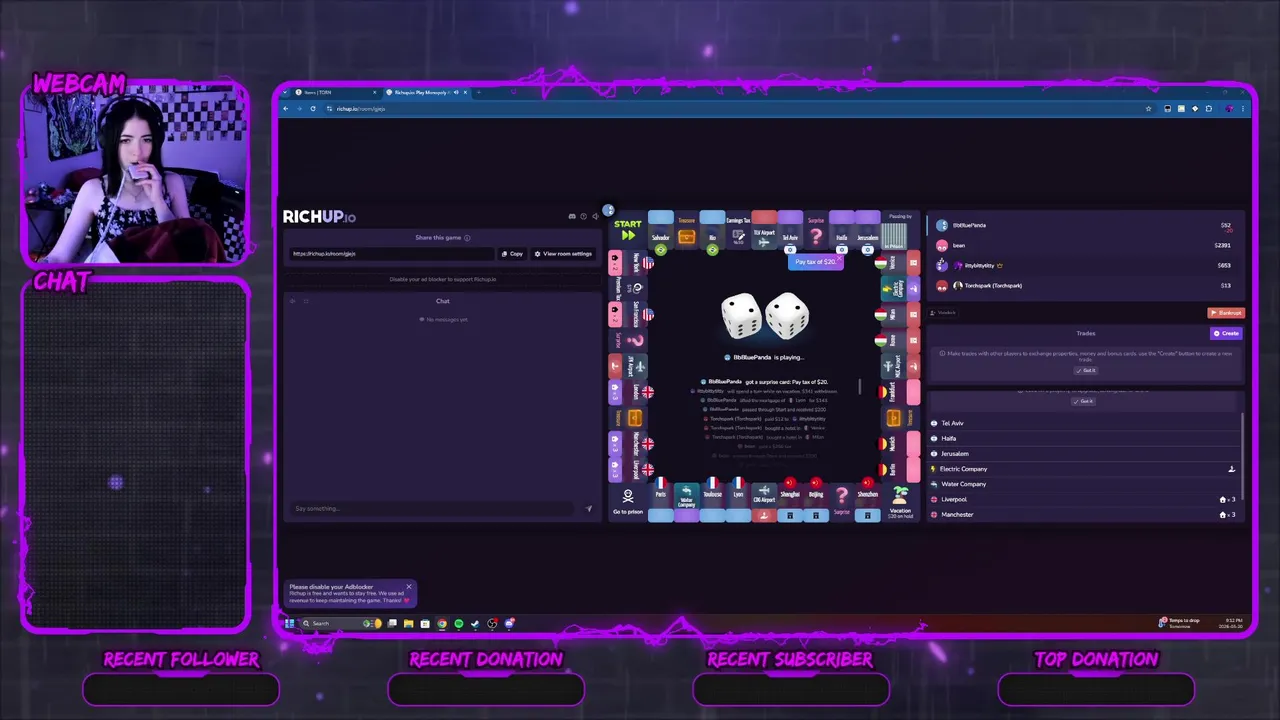Select the Shanghai property tile
Viewport: 1280px width, 720px height.
790,503
